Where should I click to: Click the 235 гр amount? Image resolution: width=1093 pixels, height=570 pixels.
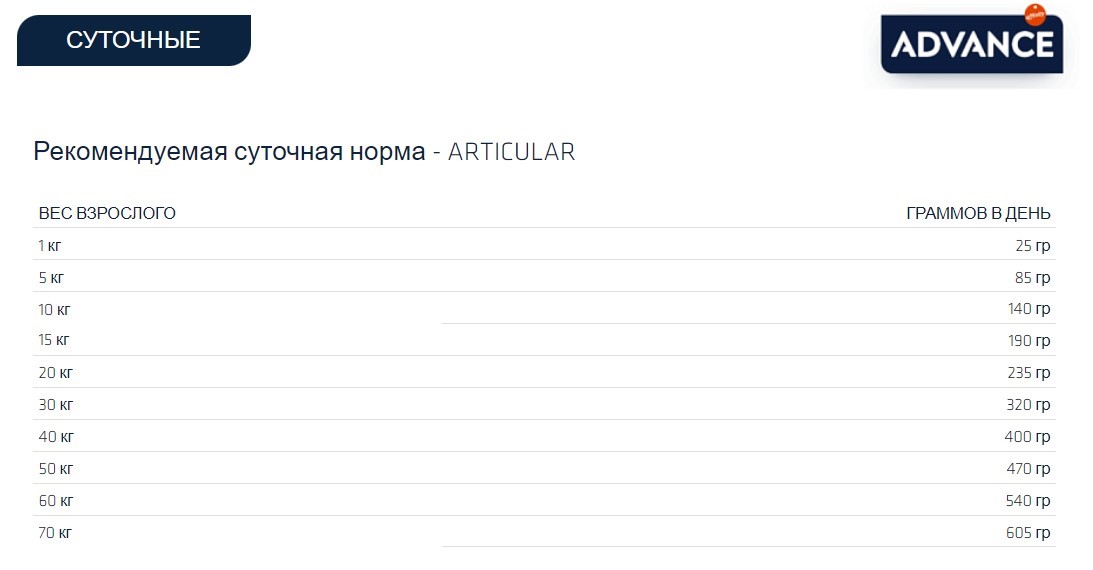(1029, 373)
